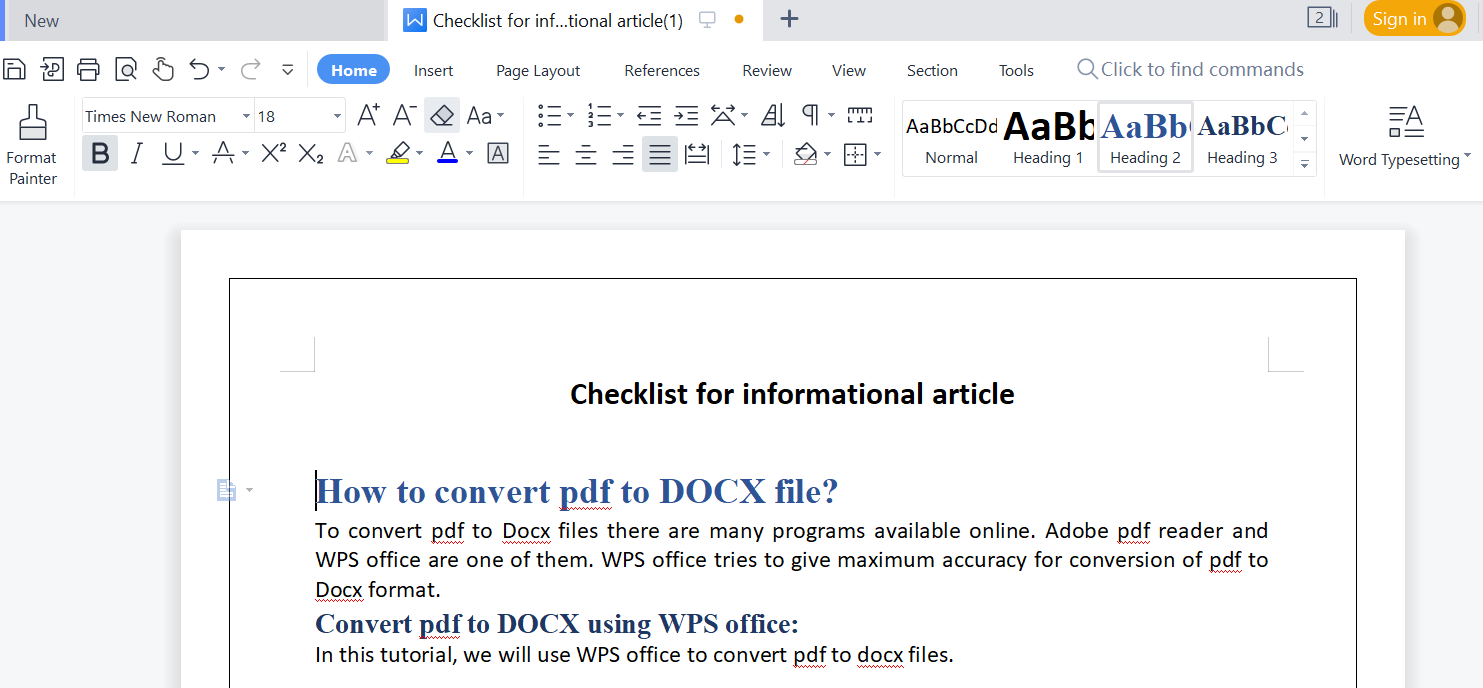
Task: Toggle Bold formatting
Action: [x=100, y=153]
